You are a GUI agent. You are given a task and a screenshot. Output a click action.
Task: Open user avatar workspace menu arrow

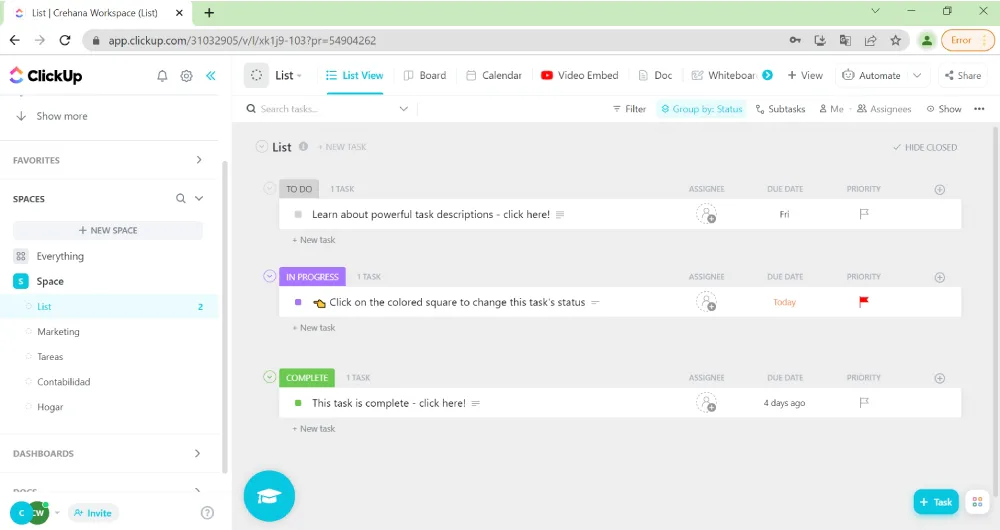click(x=57, y=513)
